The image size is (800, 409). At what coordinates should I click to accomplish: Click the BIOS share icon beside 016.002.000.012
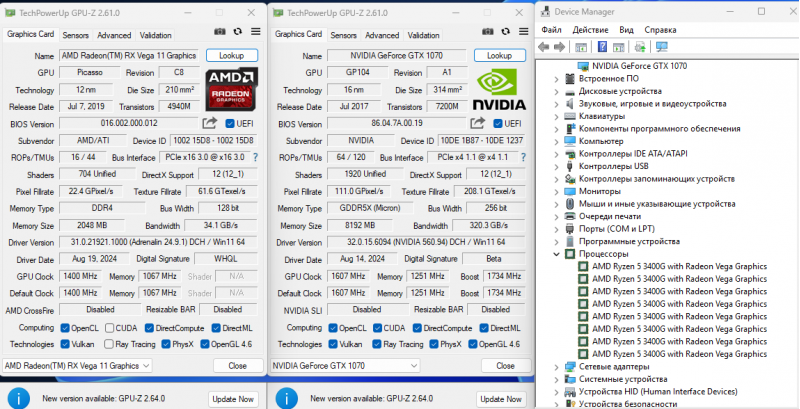pyautogui.click(x=210, y=123)
